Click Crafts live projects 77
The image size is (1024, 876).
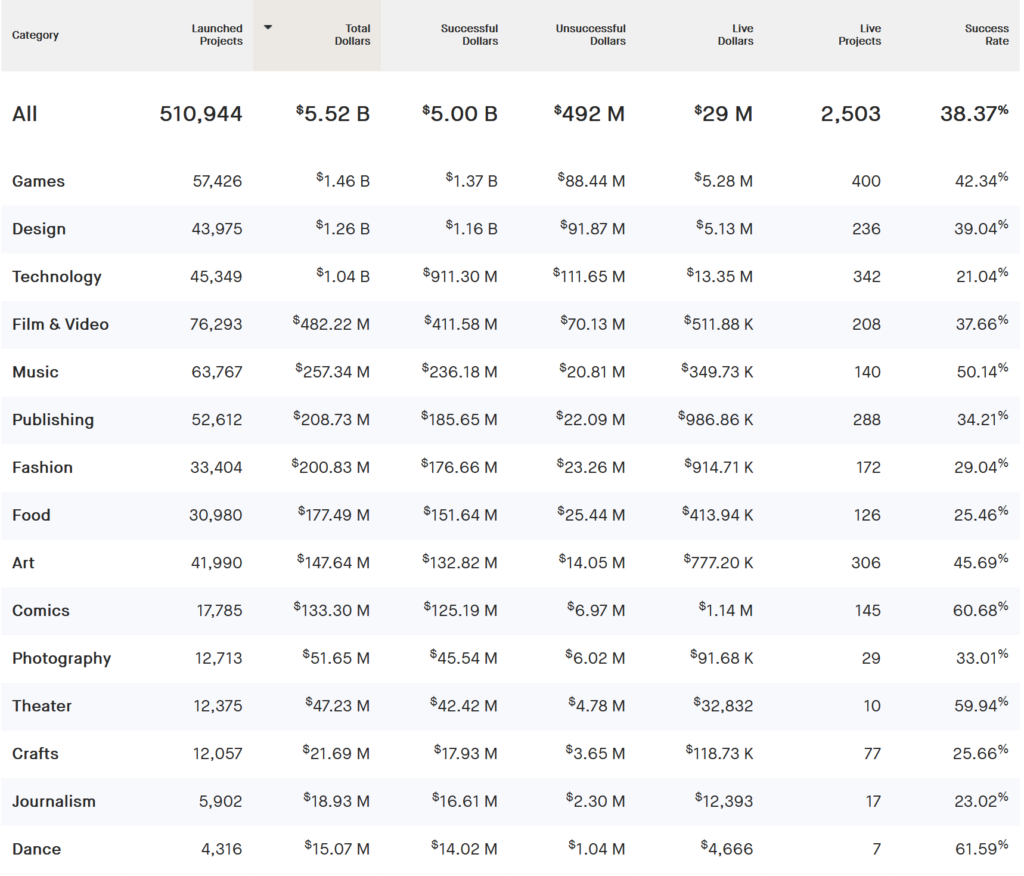pos(872,754)
